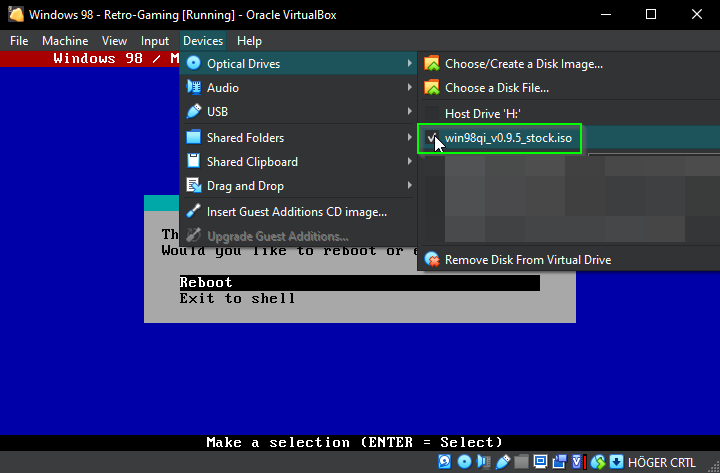Click the hard disk activity status icon
Screen dimensions: 720x473
tap(444, 462)
